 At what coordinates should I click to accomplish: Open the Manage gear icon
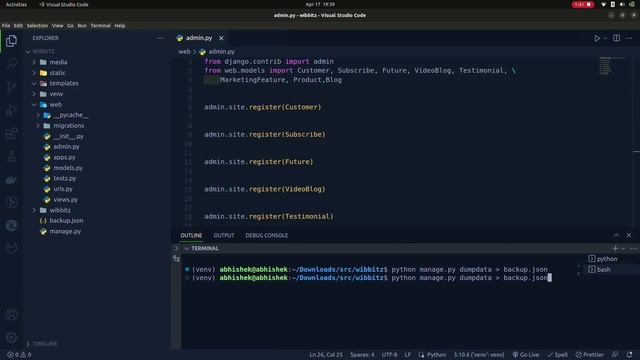click(11, 338)
